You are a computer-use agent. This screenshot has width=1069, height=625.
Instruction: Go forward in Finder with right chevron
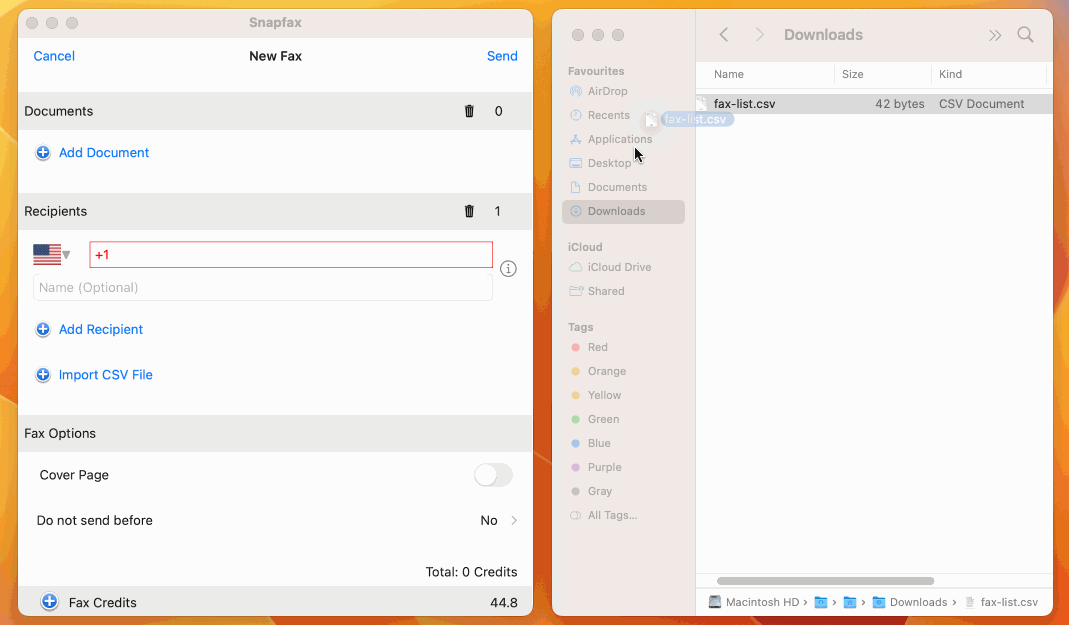click(x=759, y=35)
